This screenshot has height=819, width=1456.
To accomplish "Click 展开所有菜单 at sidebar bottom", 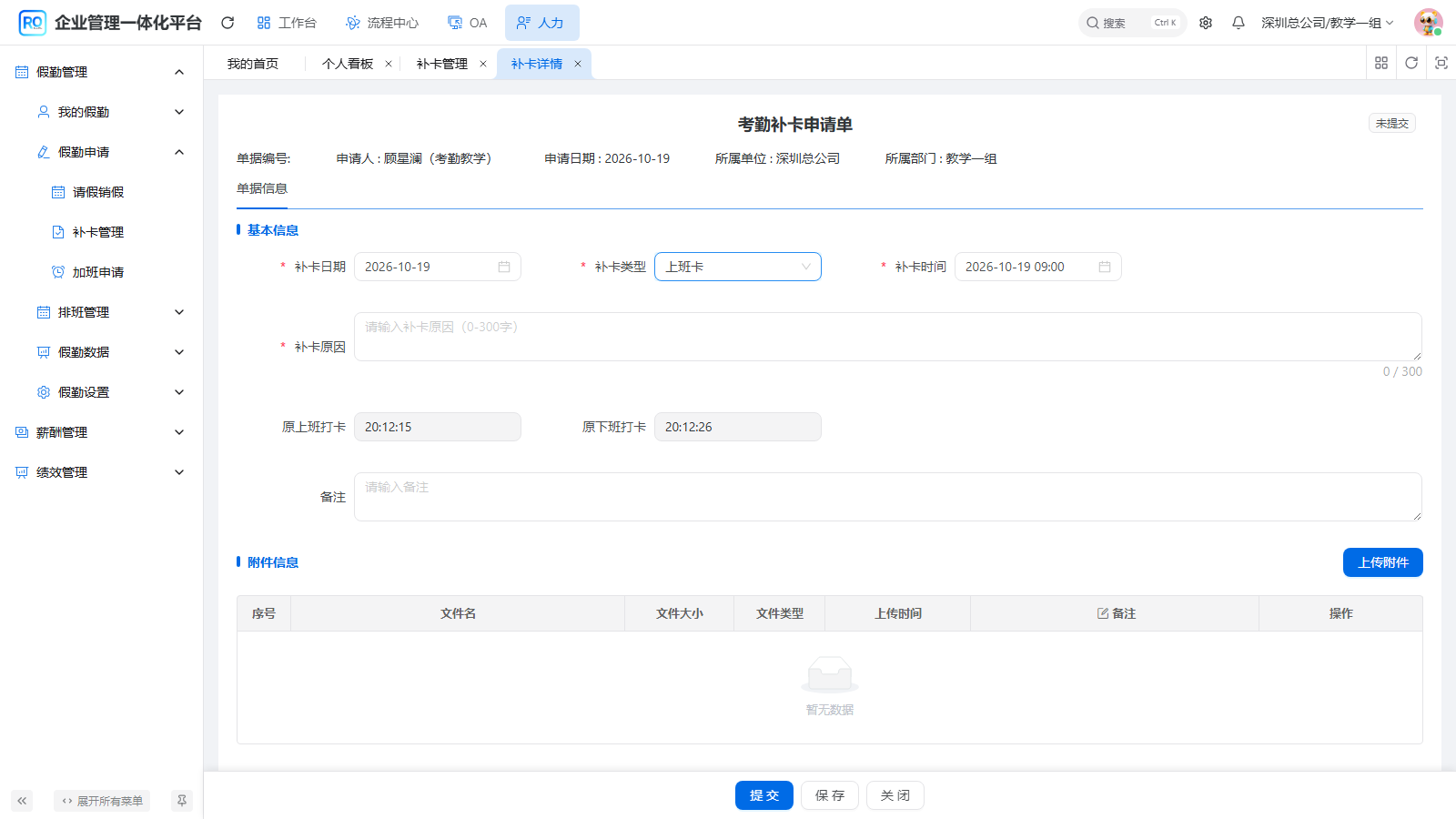I will click(102, 801).
